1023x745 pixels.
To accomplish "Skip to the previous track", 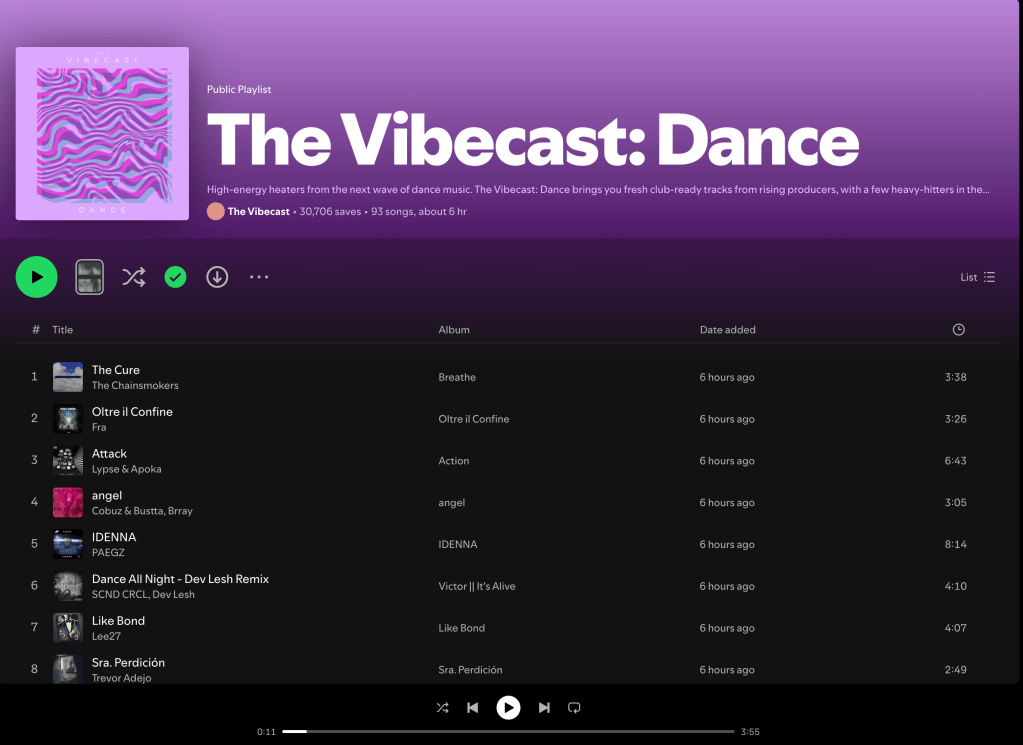I will click(x=473, y=708).
